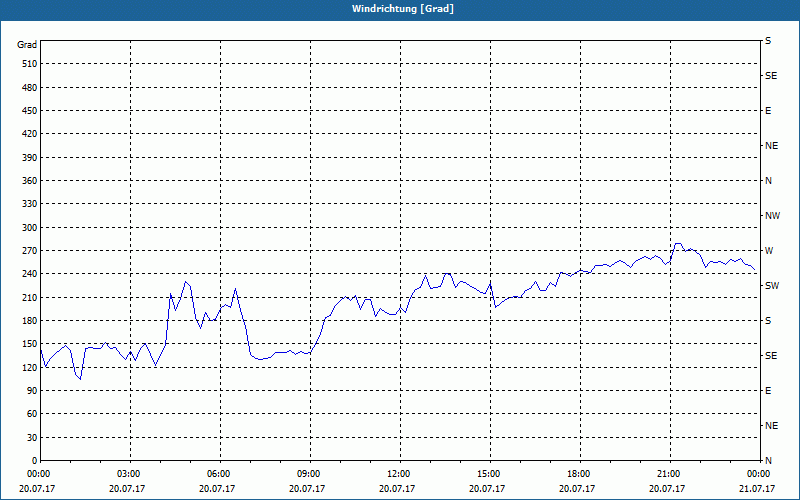
Task: Select the "210" y-axis value
Action: (30, 297)
